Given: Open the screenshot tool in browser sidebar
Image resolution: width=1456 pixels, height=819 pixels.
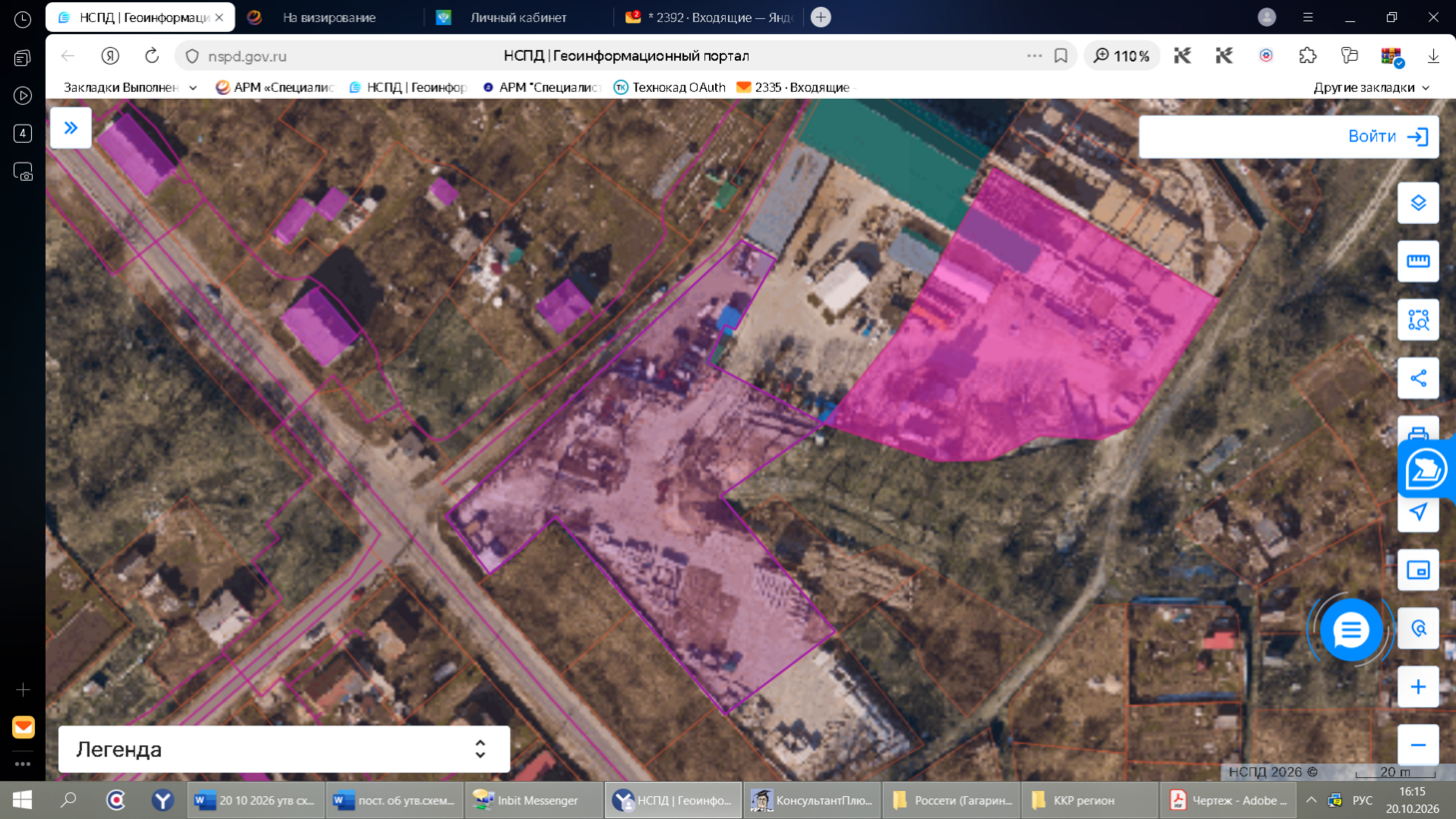Looking at the screenshot, I should click(22, 172).
